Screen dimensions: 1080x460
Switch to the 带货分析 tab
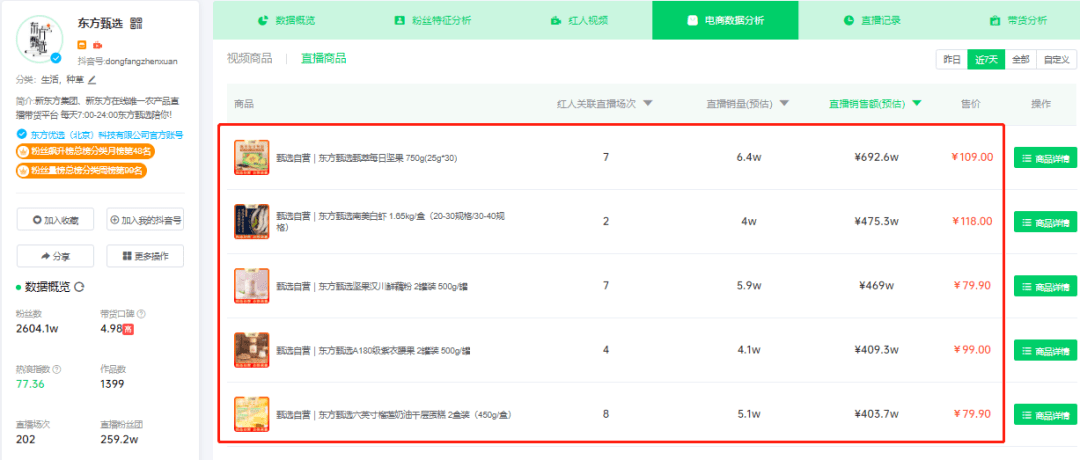point(1018,21)
